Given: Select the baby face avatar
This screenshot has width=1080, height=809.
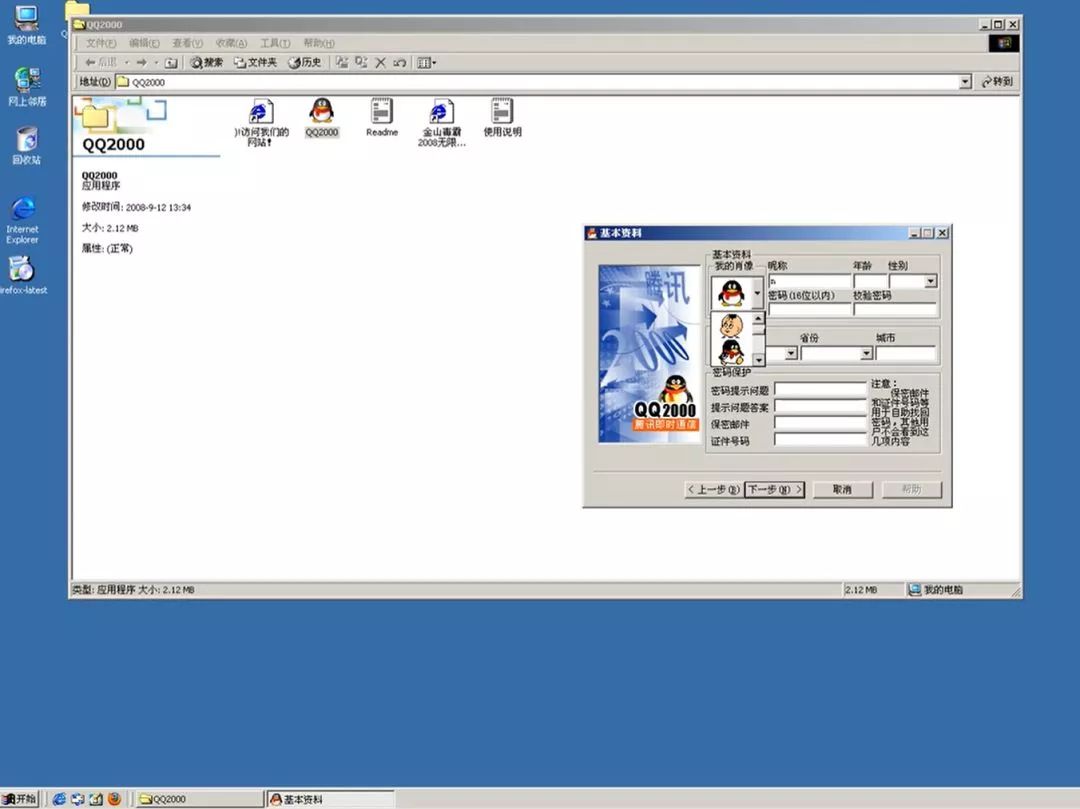Looking at the screenshot, I should point(731,325).
